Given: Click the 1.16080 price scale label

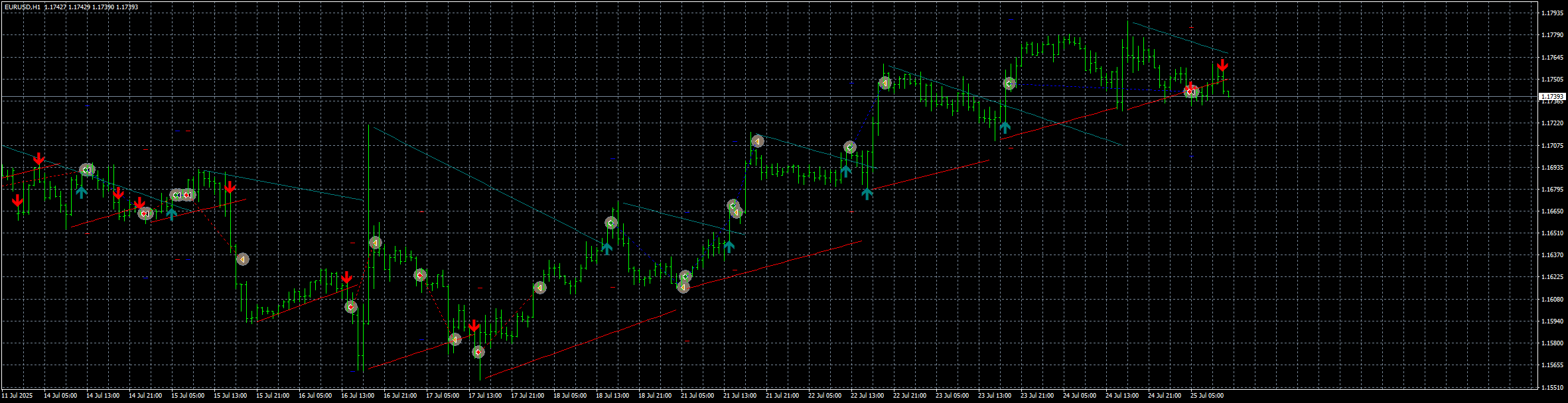Looking at the screenshot, I should point(1551,299).
